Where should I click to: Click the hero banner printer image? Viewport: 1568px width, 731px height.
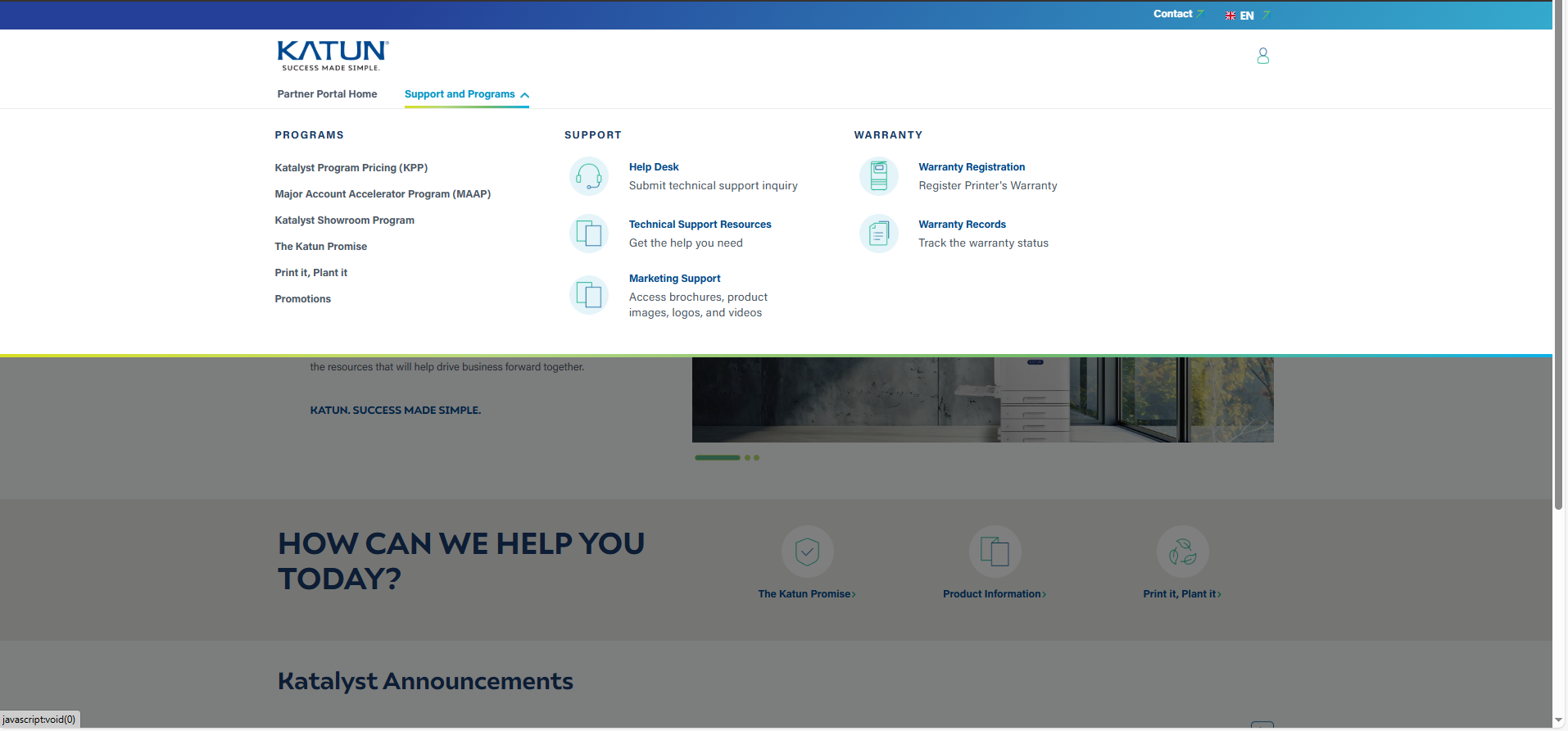coord(982,400)
